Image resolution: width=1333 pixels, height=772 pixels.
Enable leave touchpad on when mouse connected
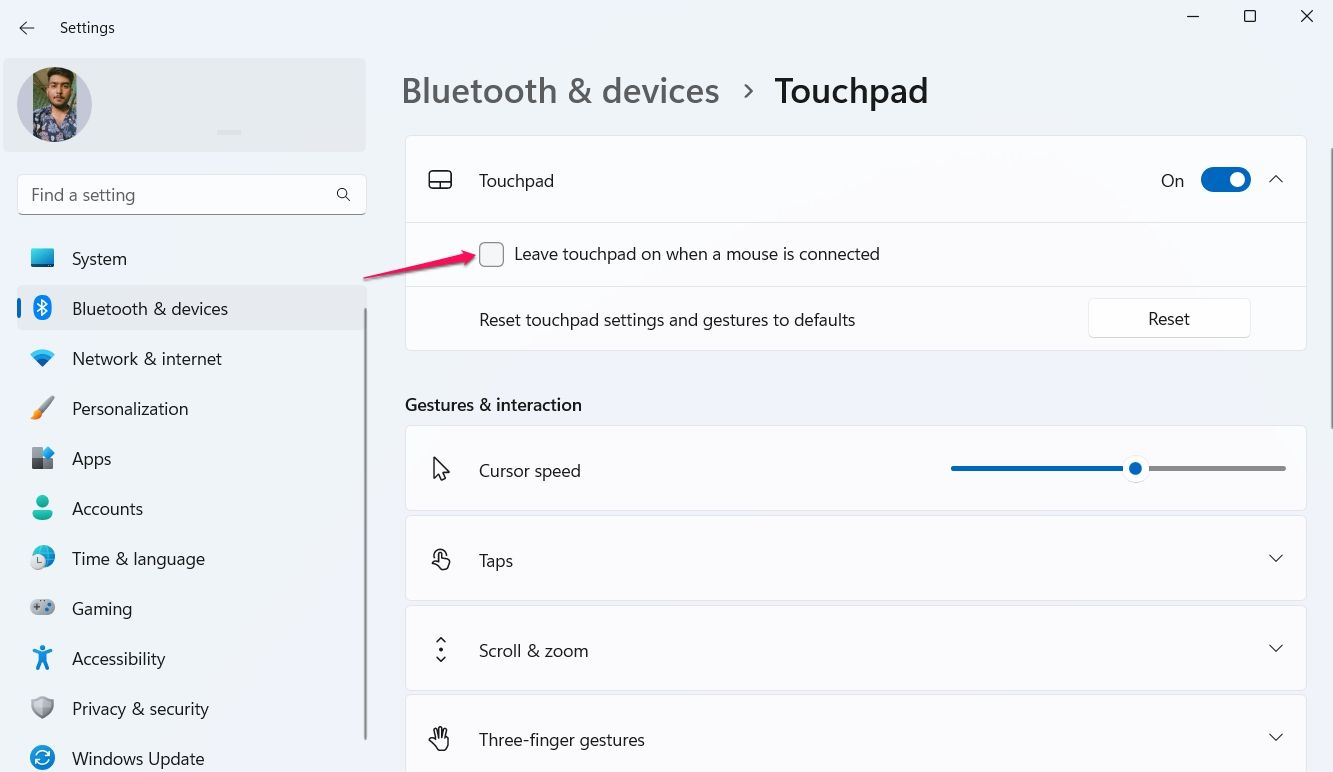click(x=491, y=254)
